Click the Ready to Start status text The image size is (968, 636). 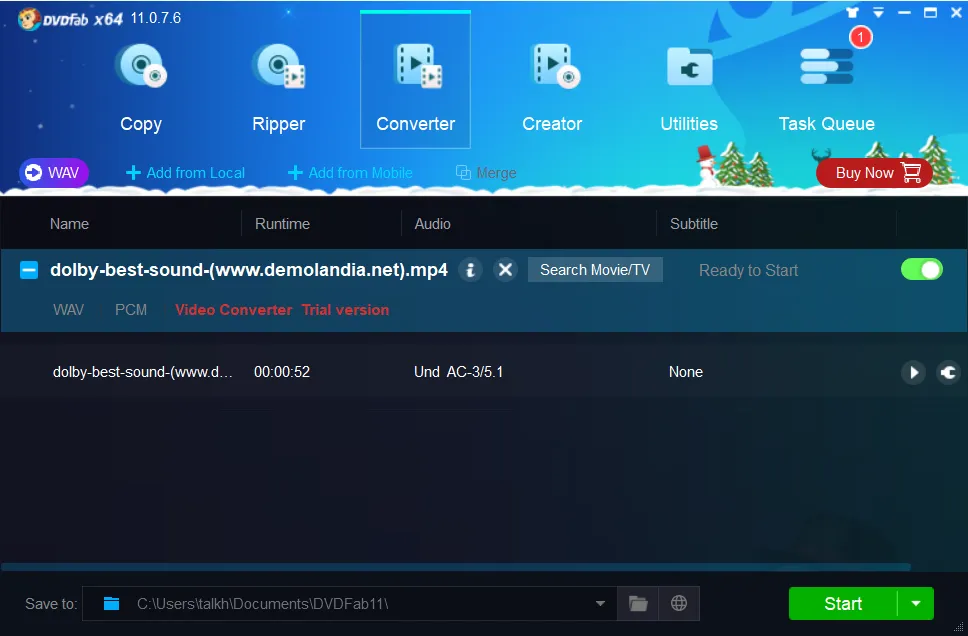(x=748, y=270)
